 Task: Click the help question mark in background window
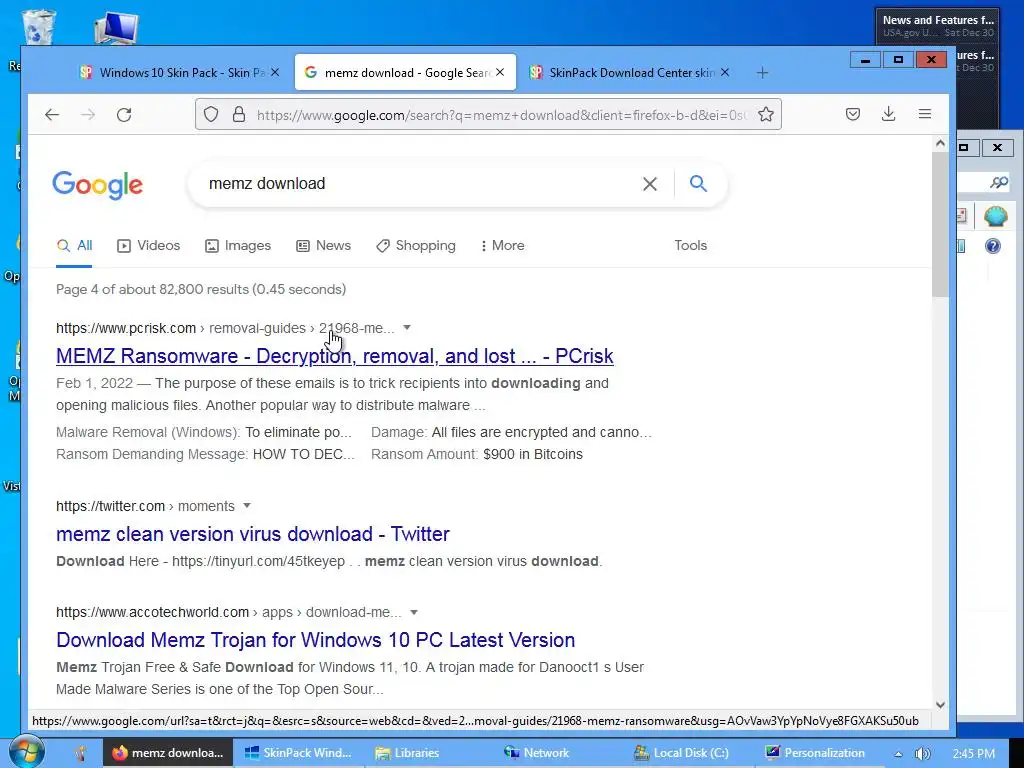993,246
